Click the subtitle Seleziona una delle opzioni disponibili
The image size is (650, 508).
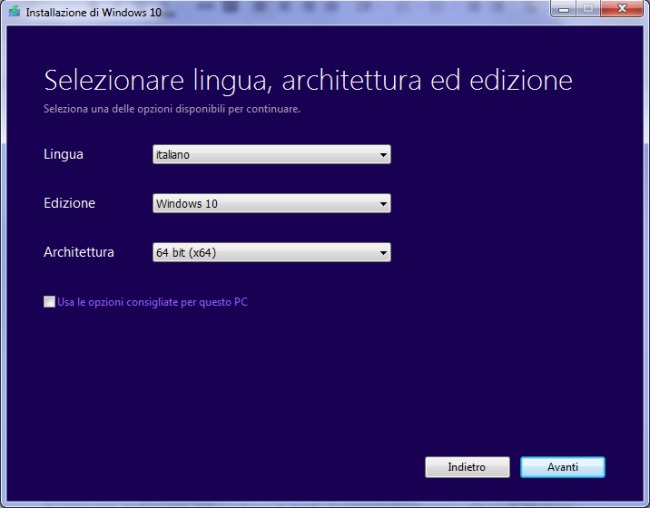(172, 109)
